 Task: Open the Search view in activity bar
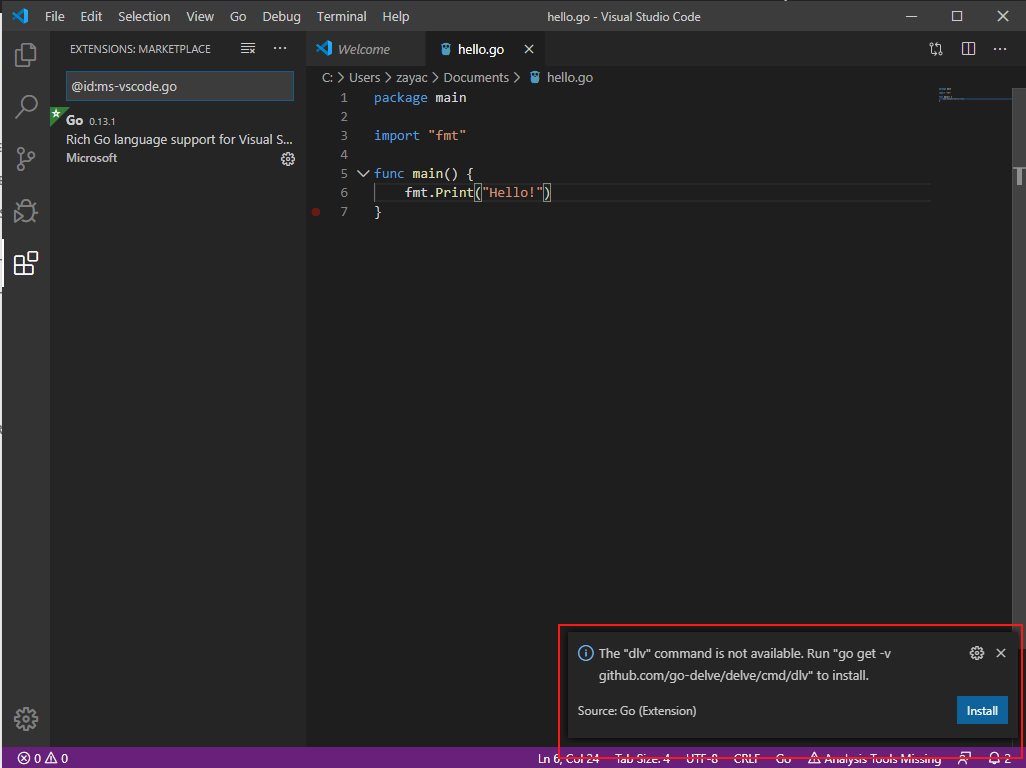26,107
